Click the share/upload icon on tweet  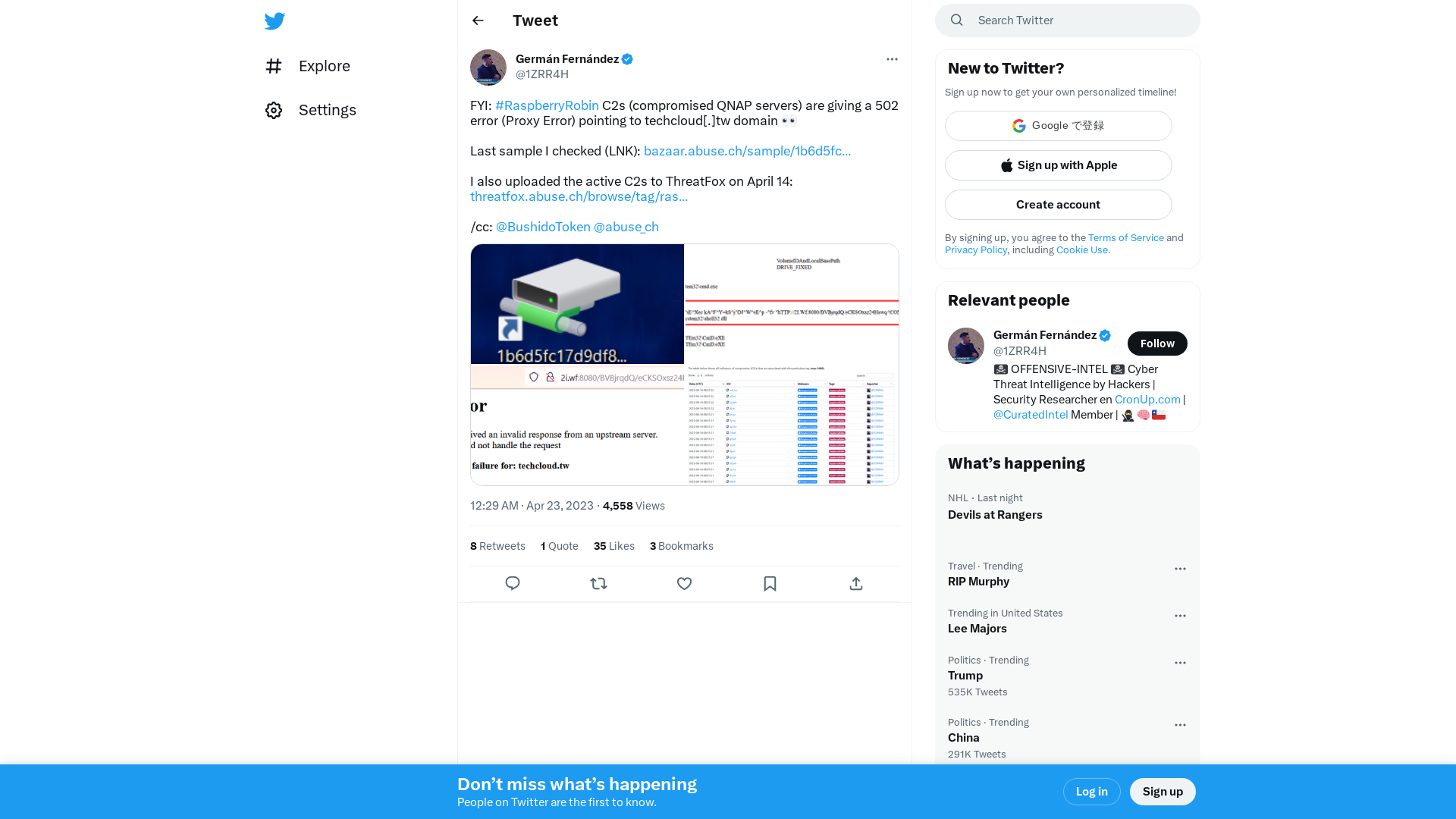point(856,583)
